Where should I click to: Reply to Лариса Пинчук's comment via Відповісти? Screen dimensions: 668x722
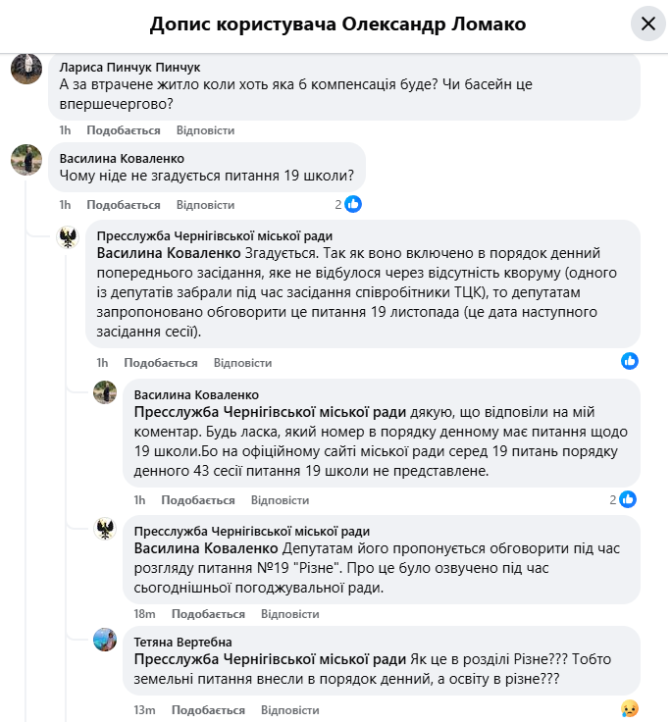[205, 130]
